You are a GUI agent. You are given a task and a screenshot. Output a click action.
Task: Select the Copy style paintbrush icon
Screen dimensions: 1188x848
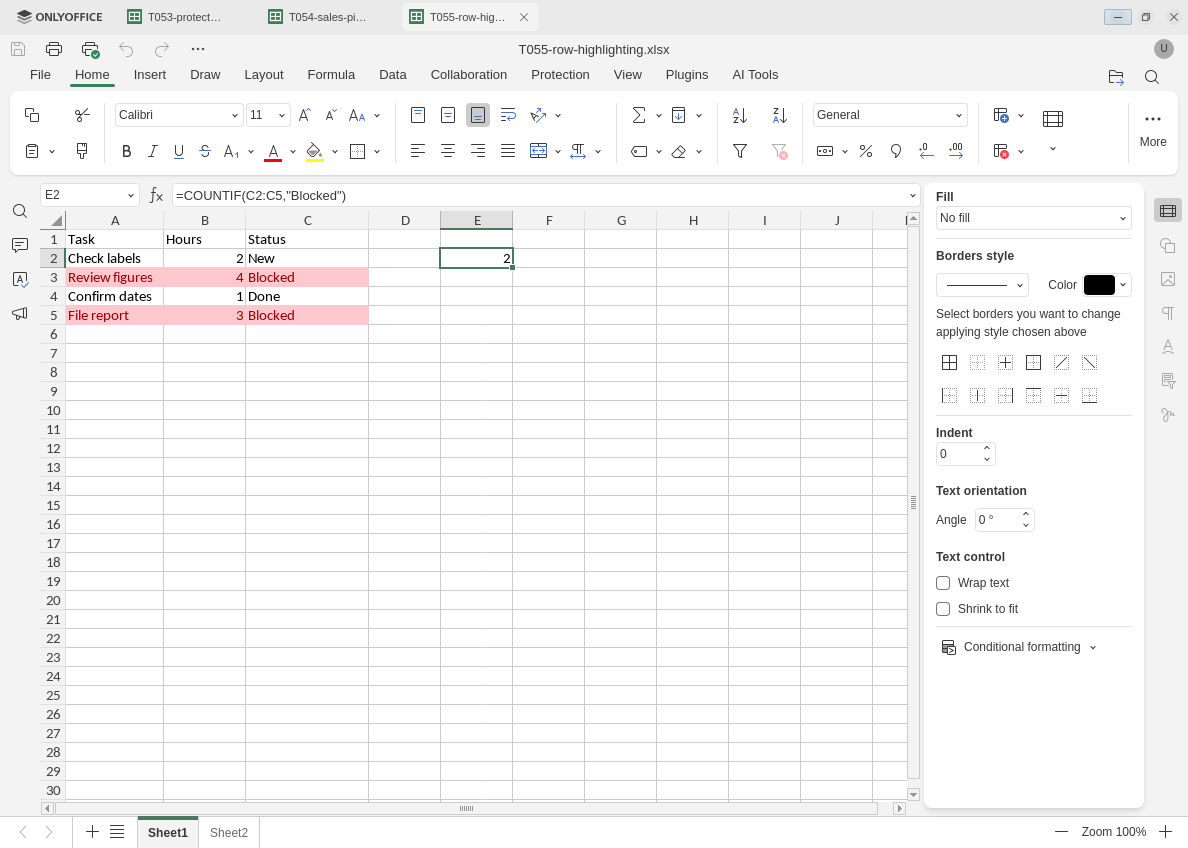point(82,152)
